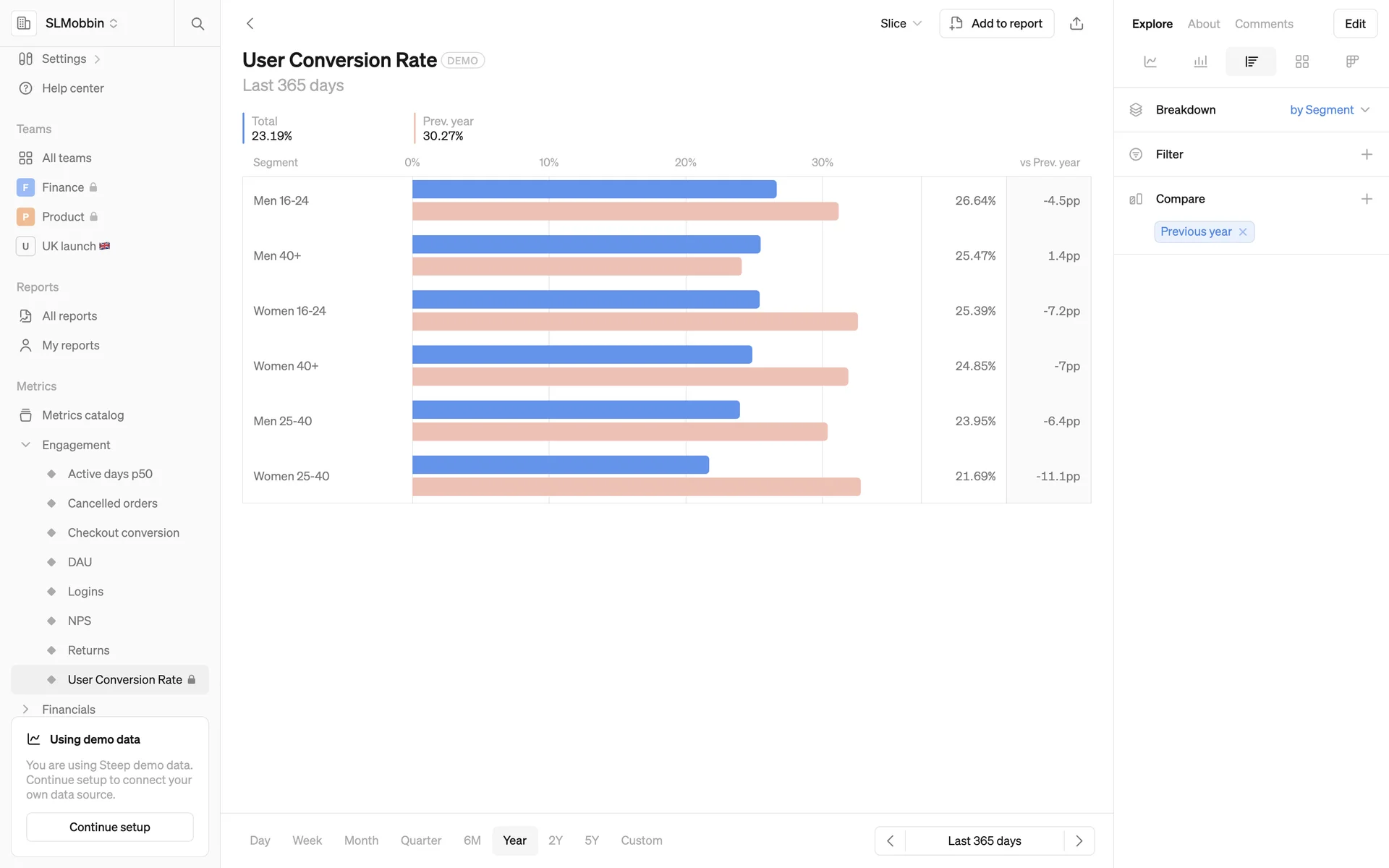
Task: Go back using the left arrow
Action: [250, 23]
